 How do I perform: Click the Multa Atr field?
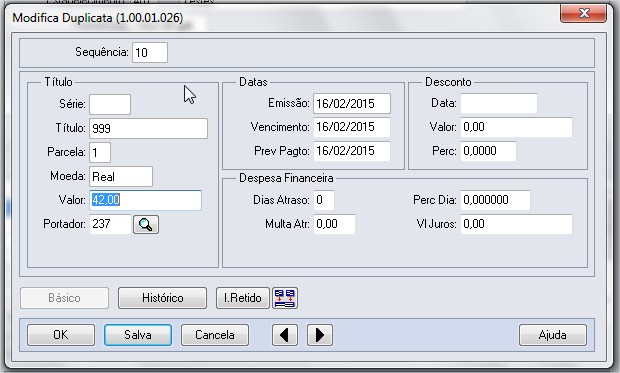pos(335,224)
